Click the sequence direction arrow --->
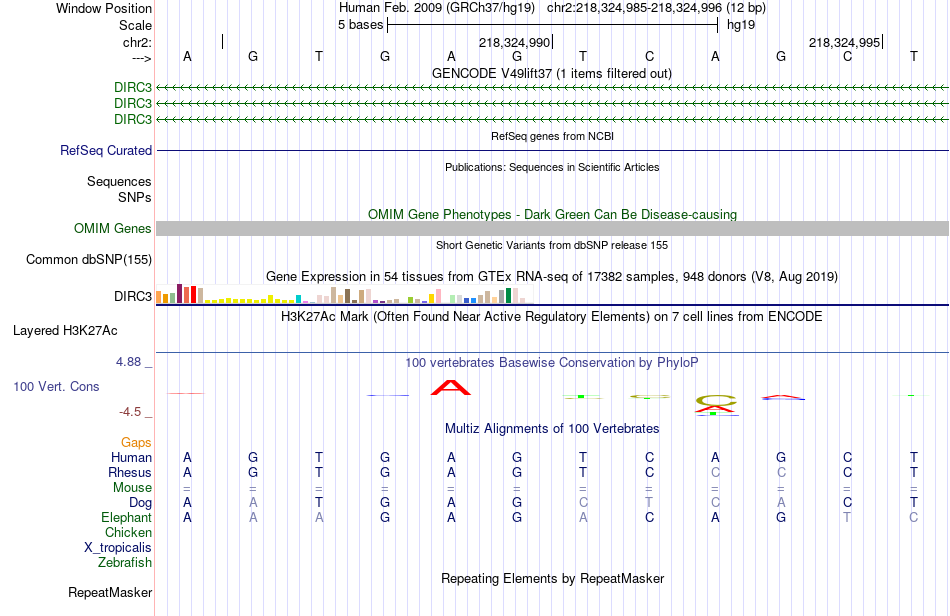950x616 pixels. pos(141,58)
